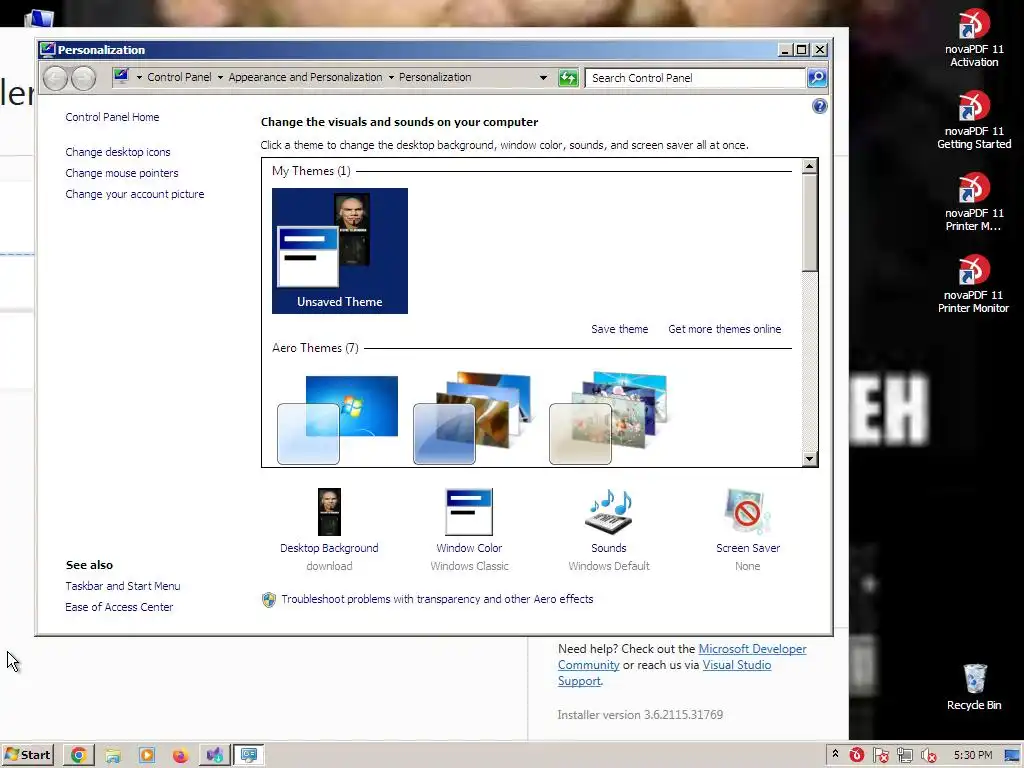The height and width of the screenshot is (768, 1024).
Task: Click Appearance and Personalization breadcrumb
Action: [305, 77]
